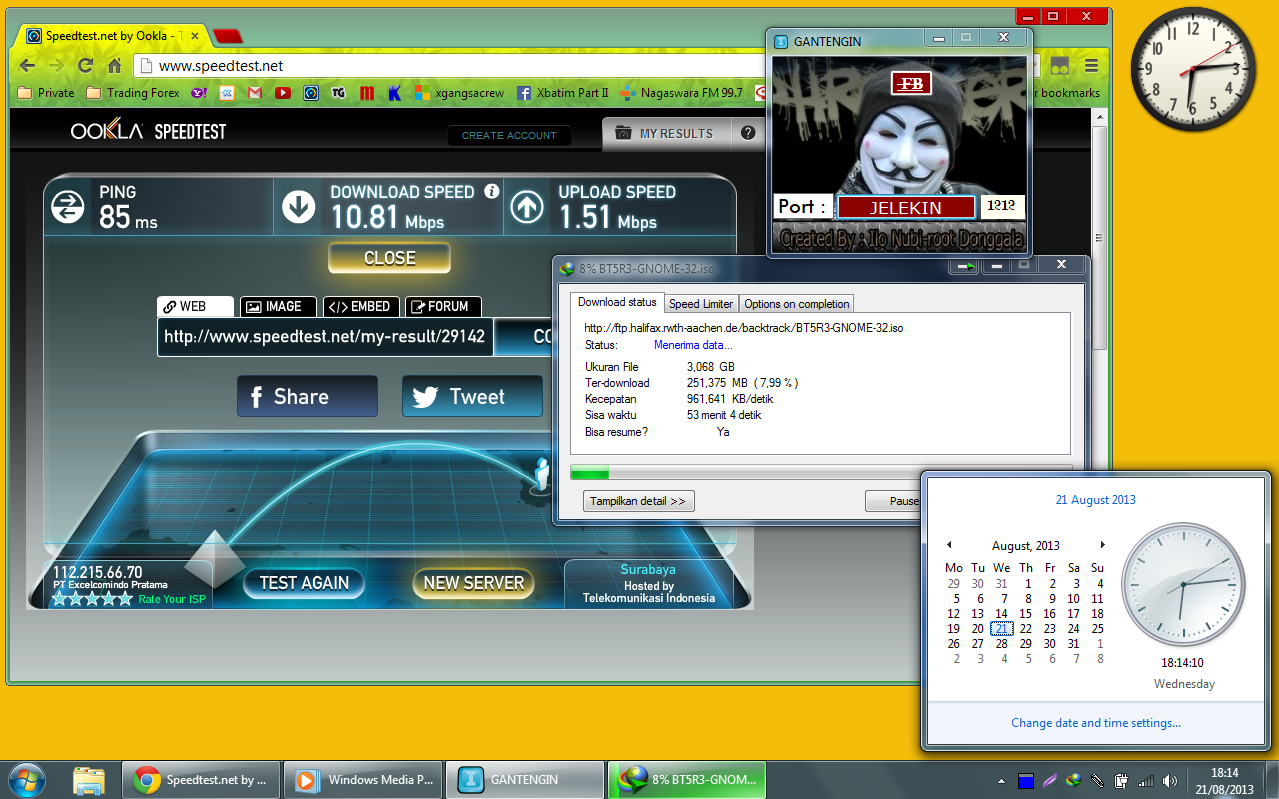Image resolution: width=1279 pixels, height=799 pixels.
Task: Select the IMAGE share tab
Action: tap(277, 307)
